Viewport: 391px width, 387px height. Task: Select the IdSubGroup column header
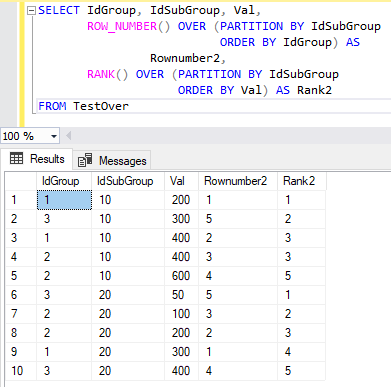pyautogui.click(x=128, y=181)
